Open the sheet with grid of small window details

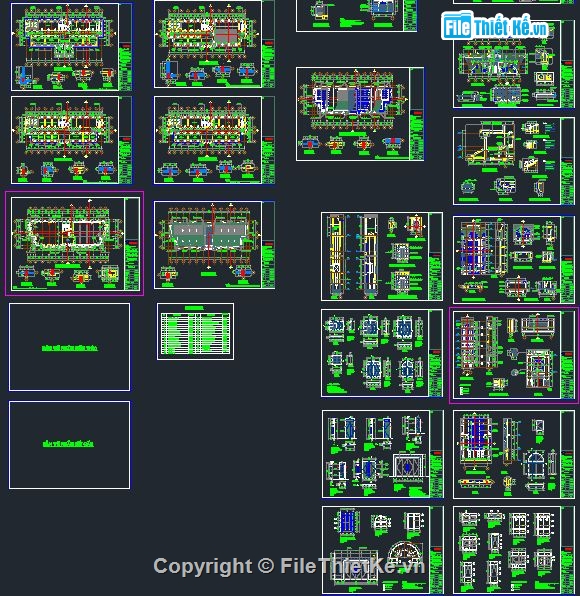click(513, 550)
